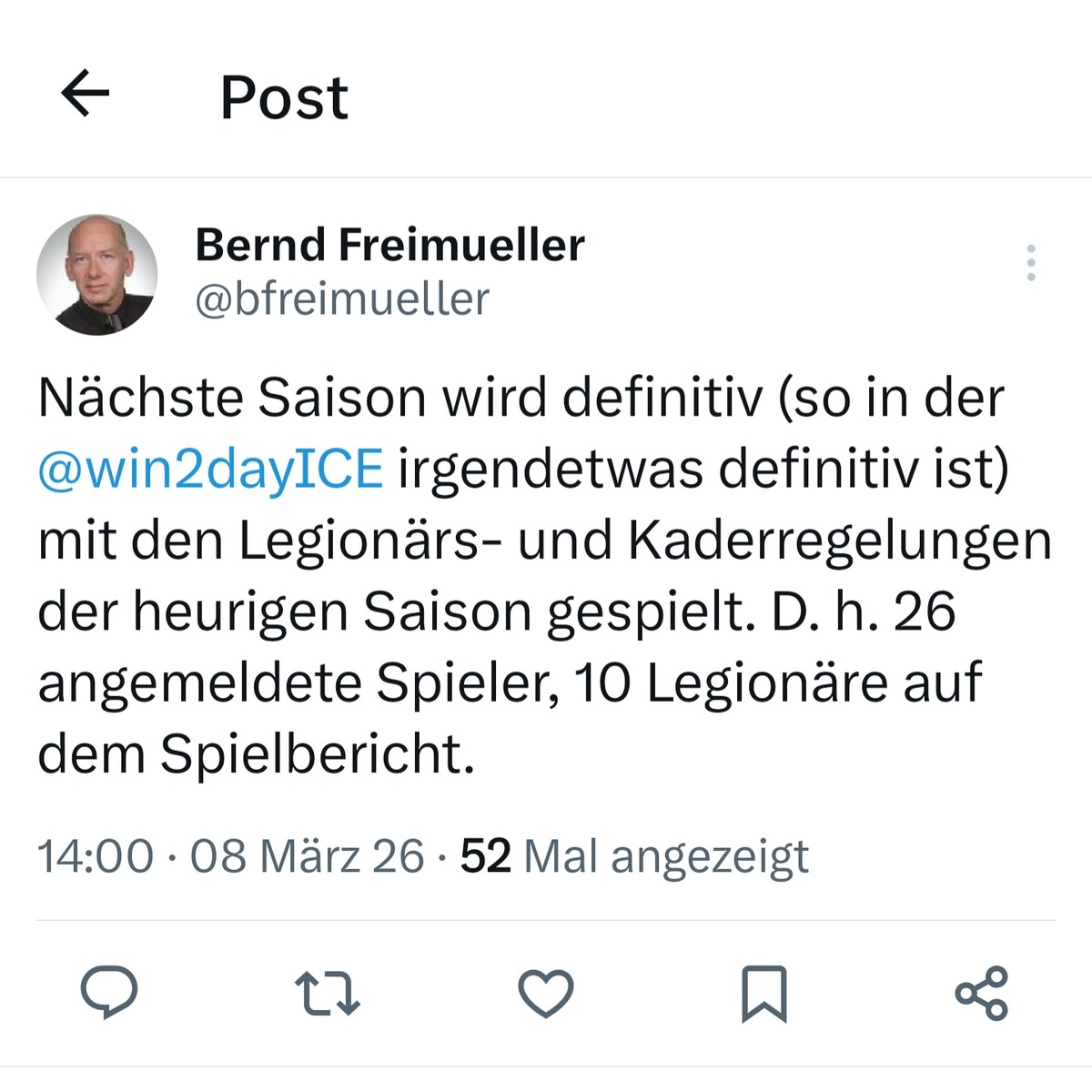Click the word 'Kaderregelungen' in the post
Screen dimensions: 1092x1092
[839, 541]
